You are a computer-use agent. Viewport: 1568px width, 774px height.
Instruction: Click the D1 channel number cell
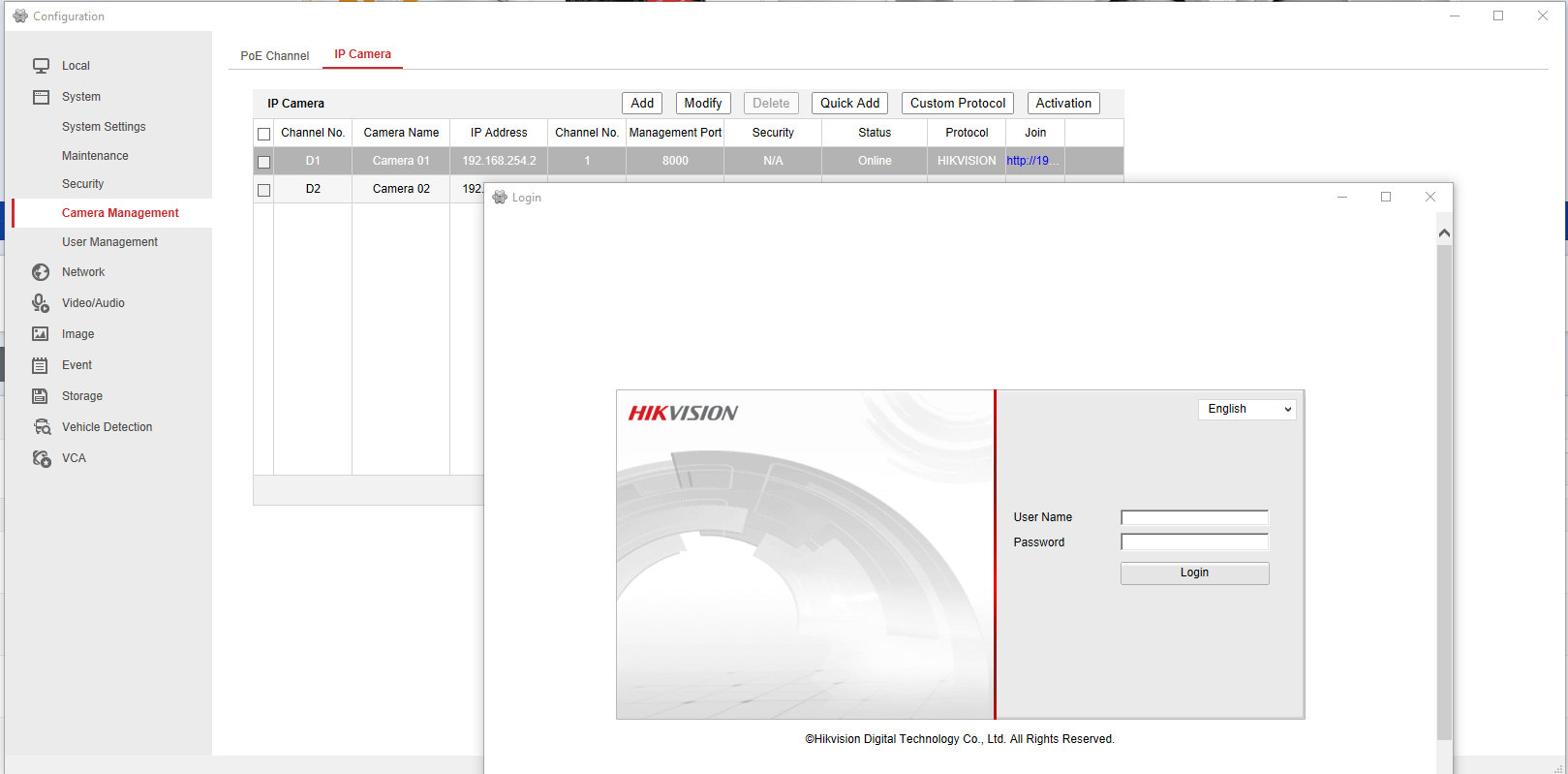click(313, 161)
